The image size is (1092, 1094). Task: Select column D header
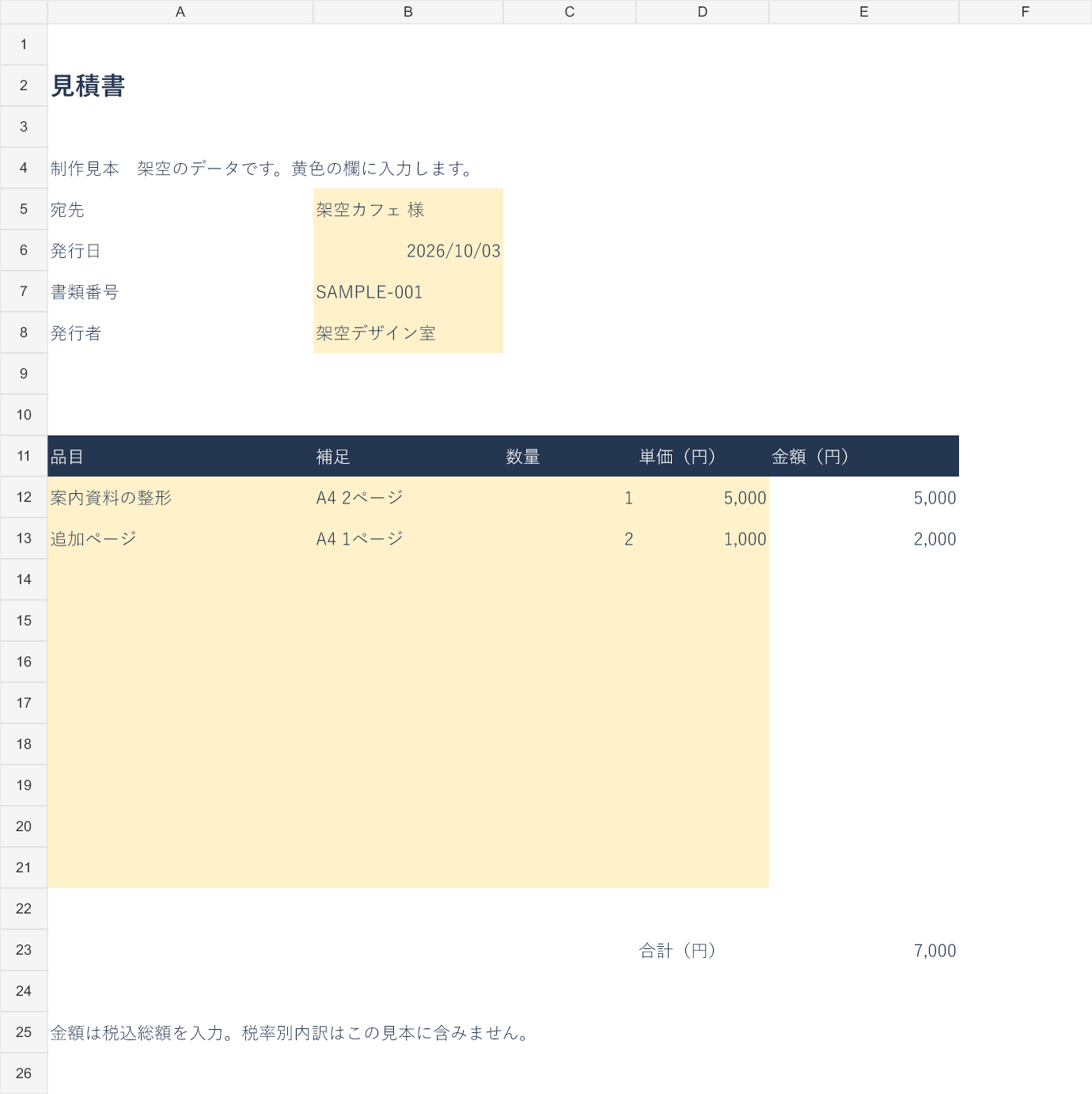[x=703, y=12]
